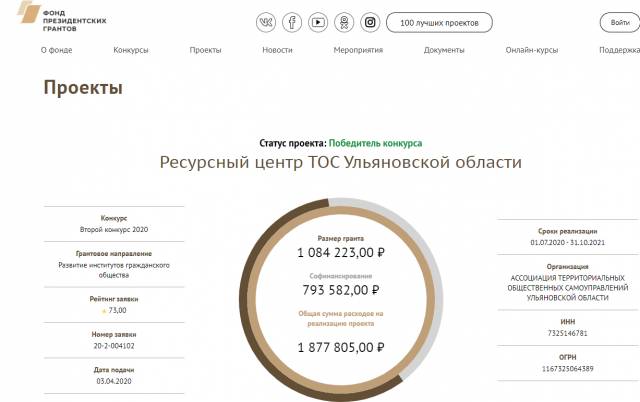Open the Facebook page icon
The image size is (640, 402).
pyautogui.click(x=292, y=22)
